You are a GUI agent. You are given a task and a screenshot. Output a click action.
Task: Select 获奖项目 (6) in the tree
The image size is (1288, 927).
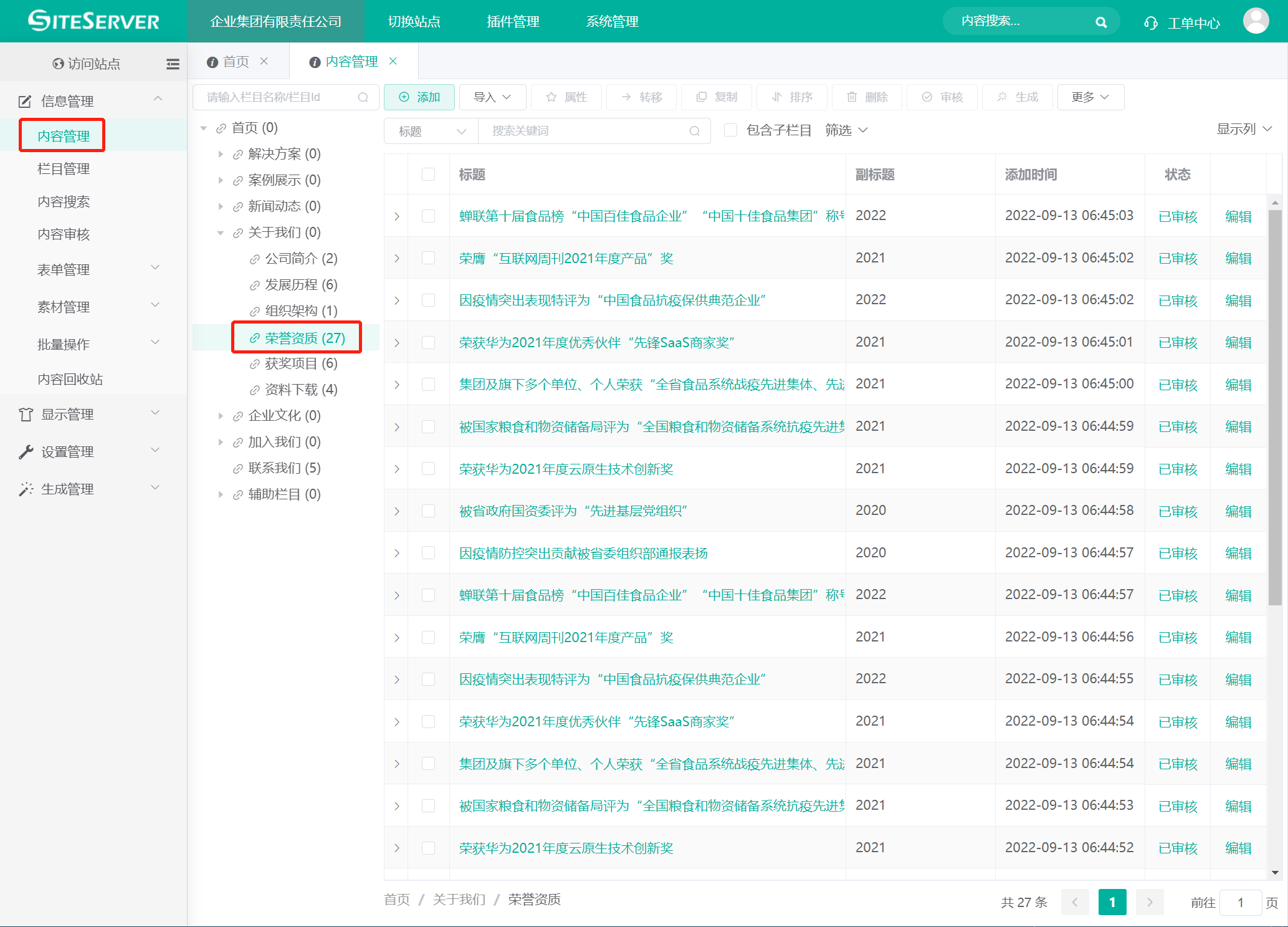tap(301, 363)
